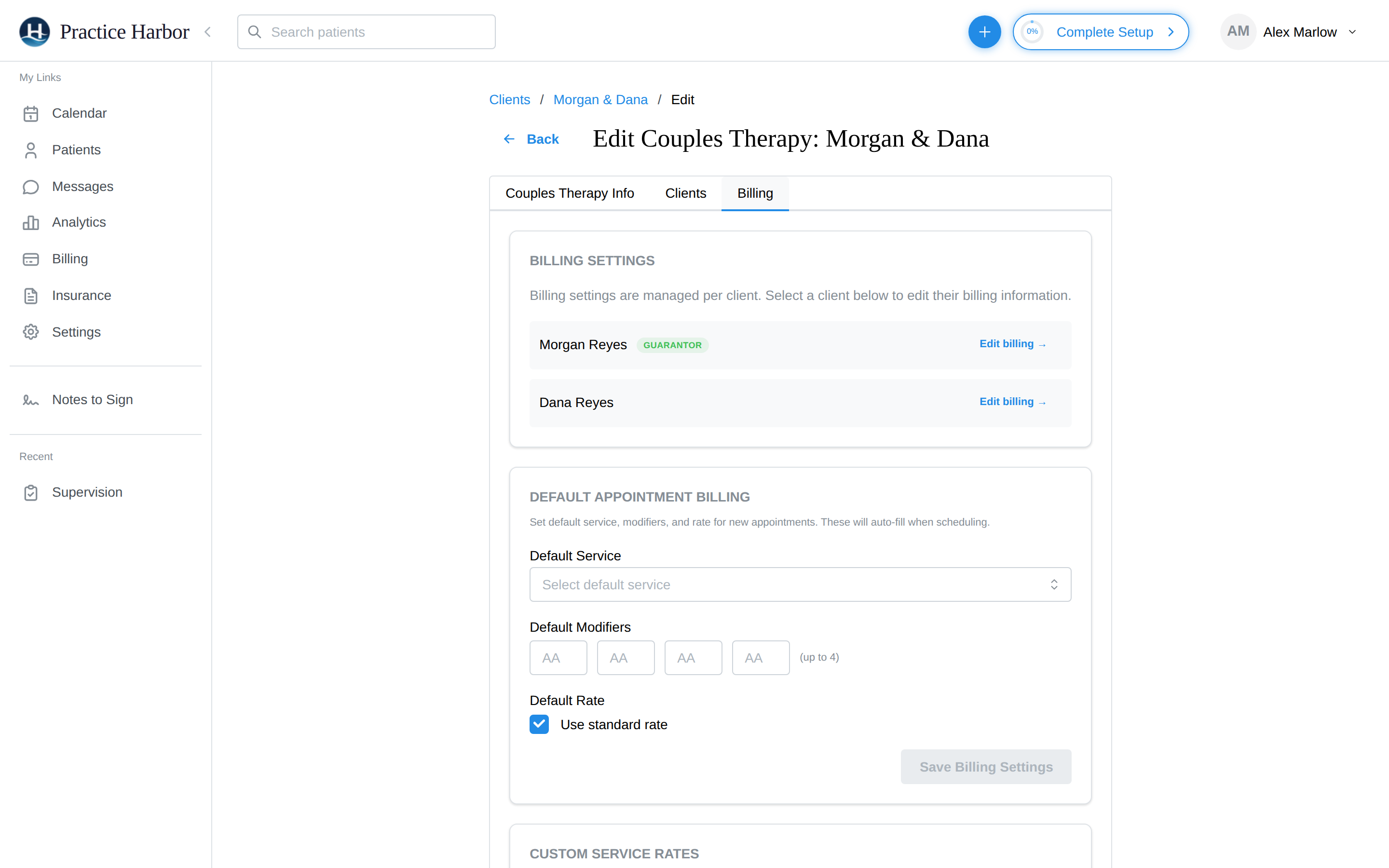The width and height of the screenshot is (1389, 868).
Task: Click the Calendar icon in sidebar
Action: click(31, 114)
